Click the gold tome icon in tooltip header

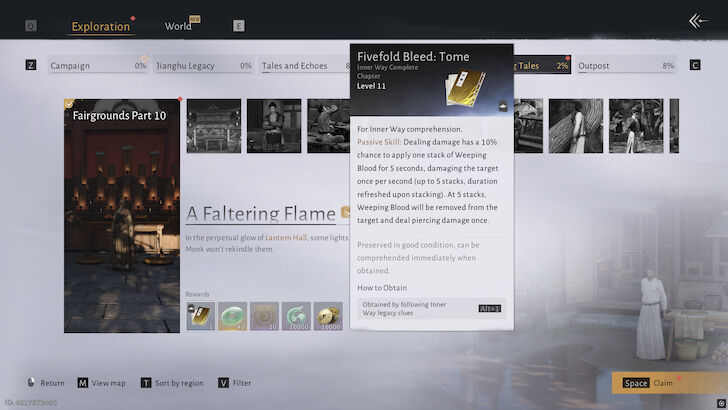click(x=465, y=88)
